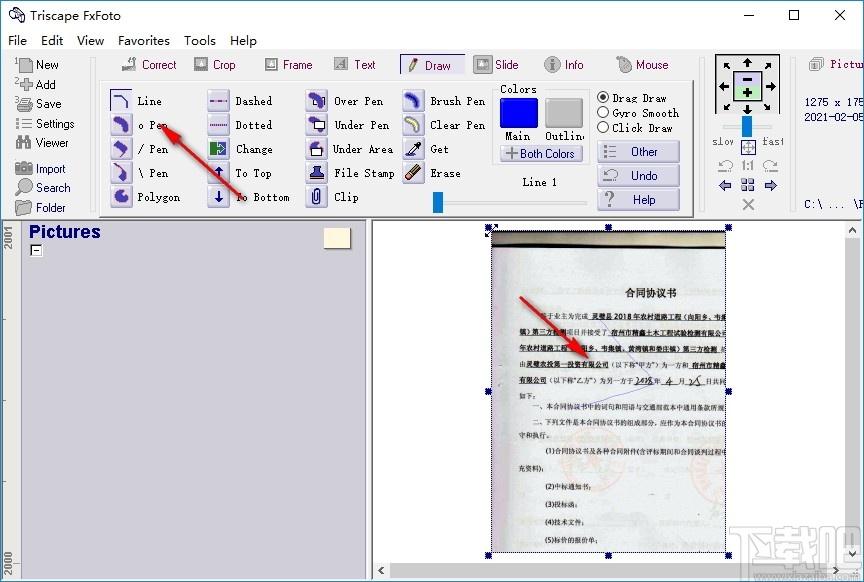Select the Under Area tool
Screen dimensions: 864x582
[317, 149]
